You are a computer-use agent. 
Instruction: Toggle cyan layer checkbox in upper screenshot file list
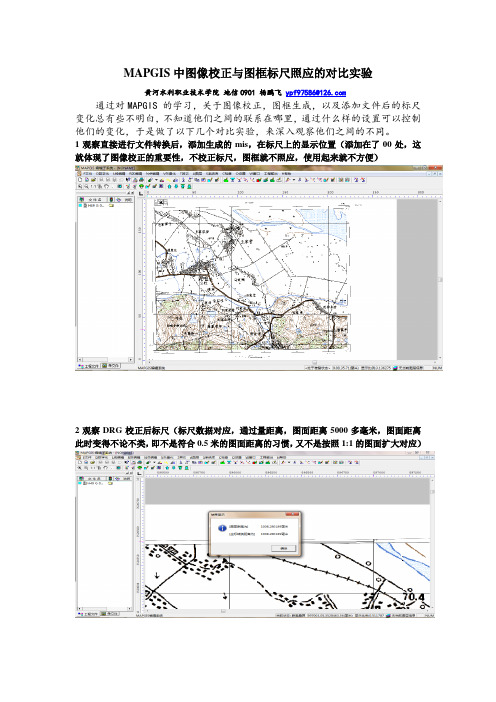click(x=81, y=205)
